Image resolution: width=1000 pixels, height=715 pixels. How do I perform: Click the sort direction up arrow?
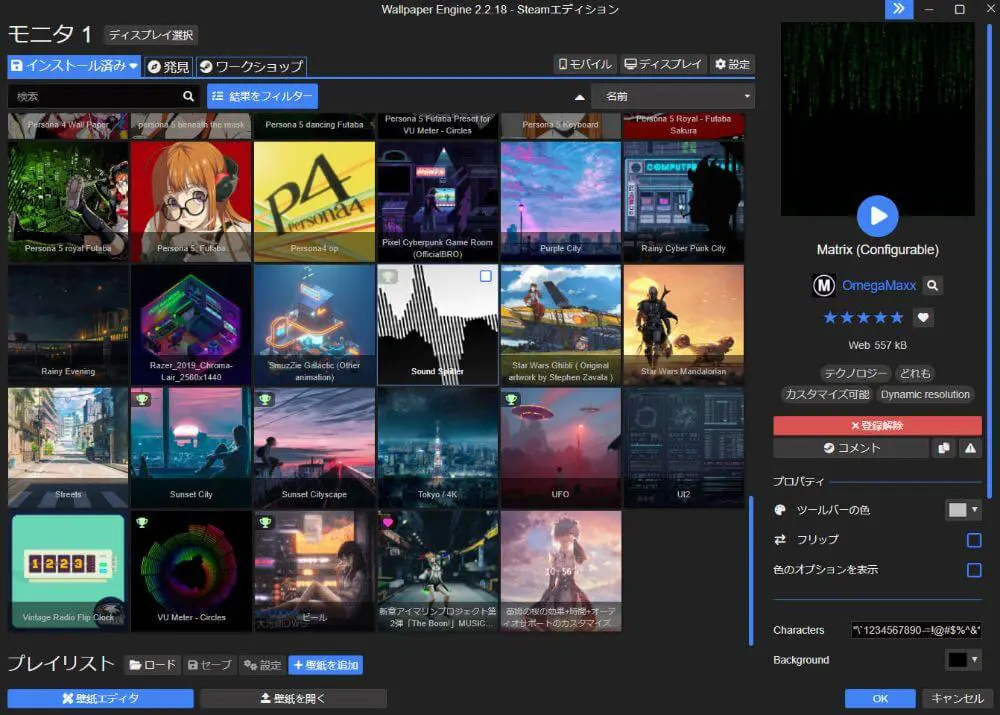coord(579,97)
